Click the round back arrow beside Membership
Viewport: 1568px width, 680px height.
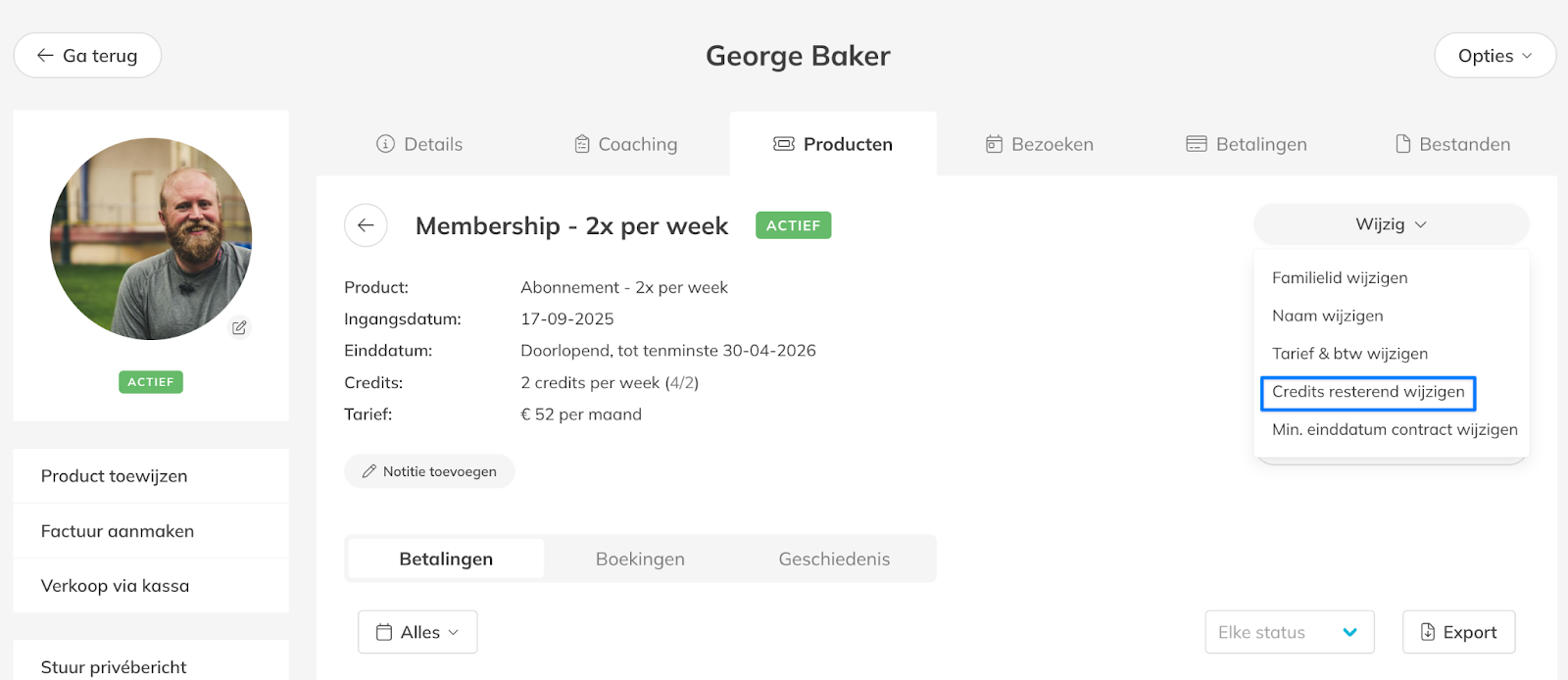click(x=366, y=225)
